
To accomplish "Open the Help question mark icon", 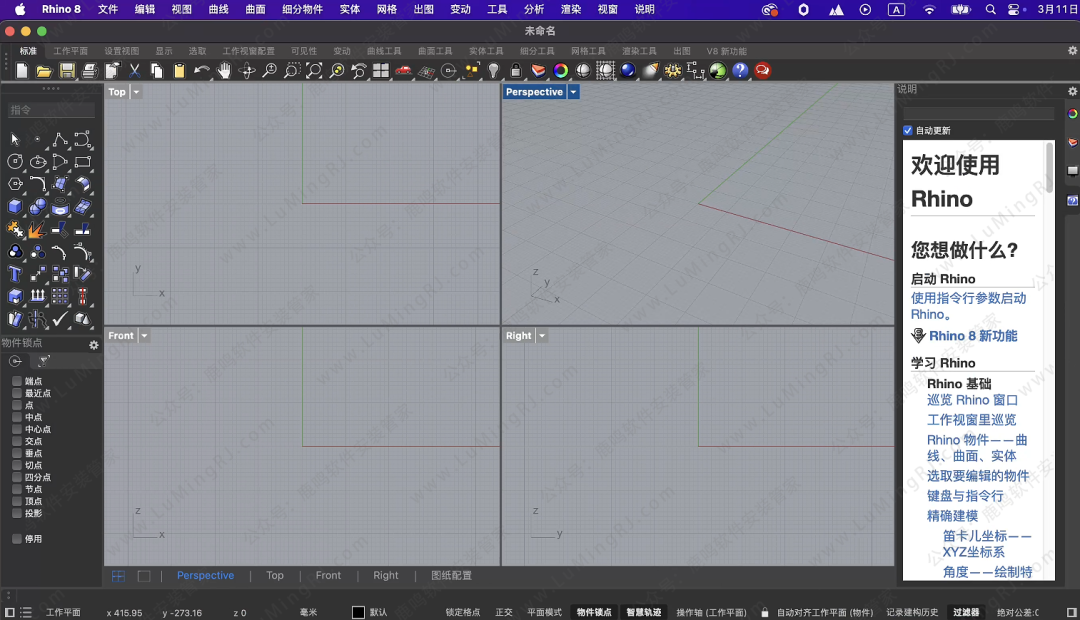I will click(x=740, y=71).
